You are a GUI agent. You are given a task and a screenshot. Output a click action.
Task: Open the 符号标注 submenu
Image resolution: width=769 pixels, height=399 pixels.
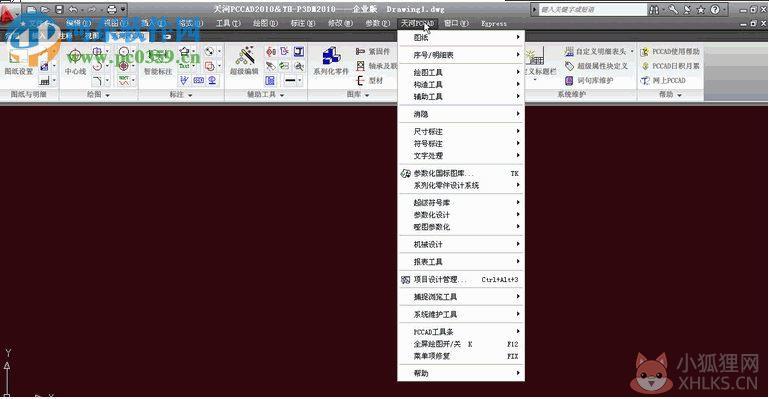click(461, 144)
